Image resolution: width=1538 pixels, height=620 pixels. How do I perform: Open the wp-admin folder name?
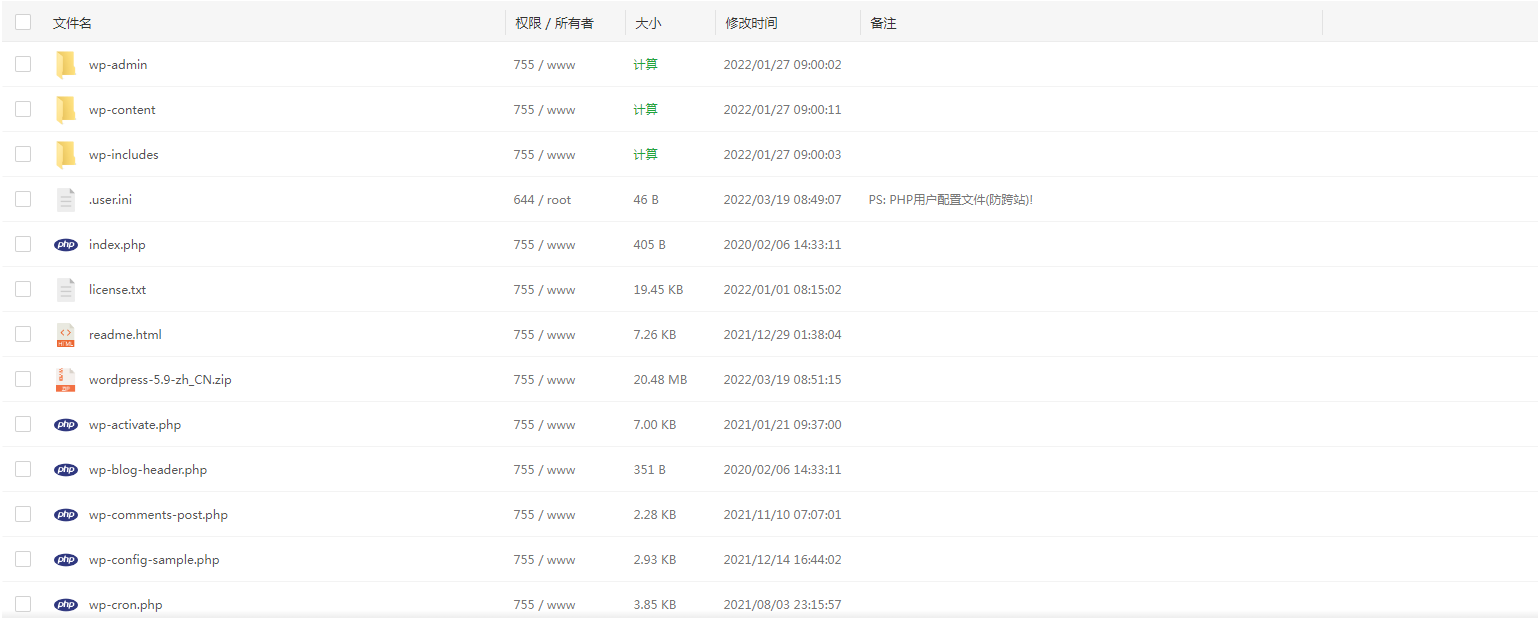click(118, 65)
